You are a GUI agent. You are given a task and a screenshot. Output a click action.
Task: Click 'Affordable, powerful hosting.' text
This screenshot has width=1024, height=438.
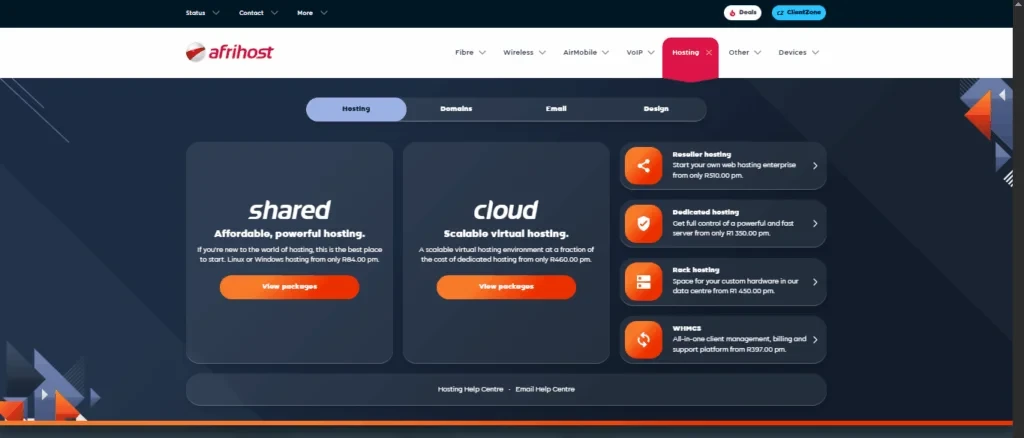pos(289,234)
